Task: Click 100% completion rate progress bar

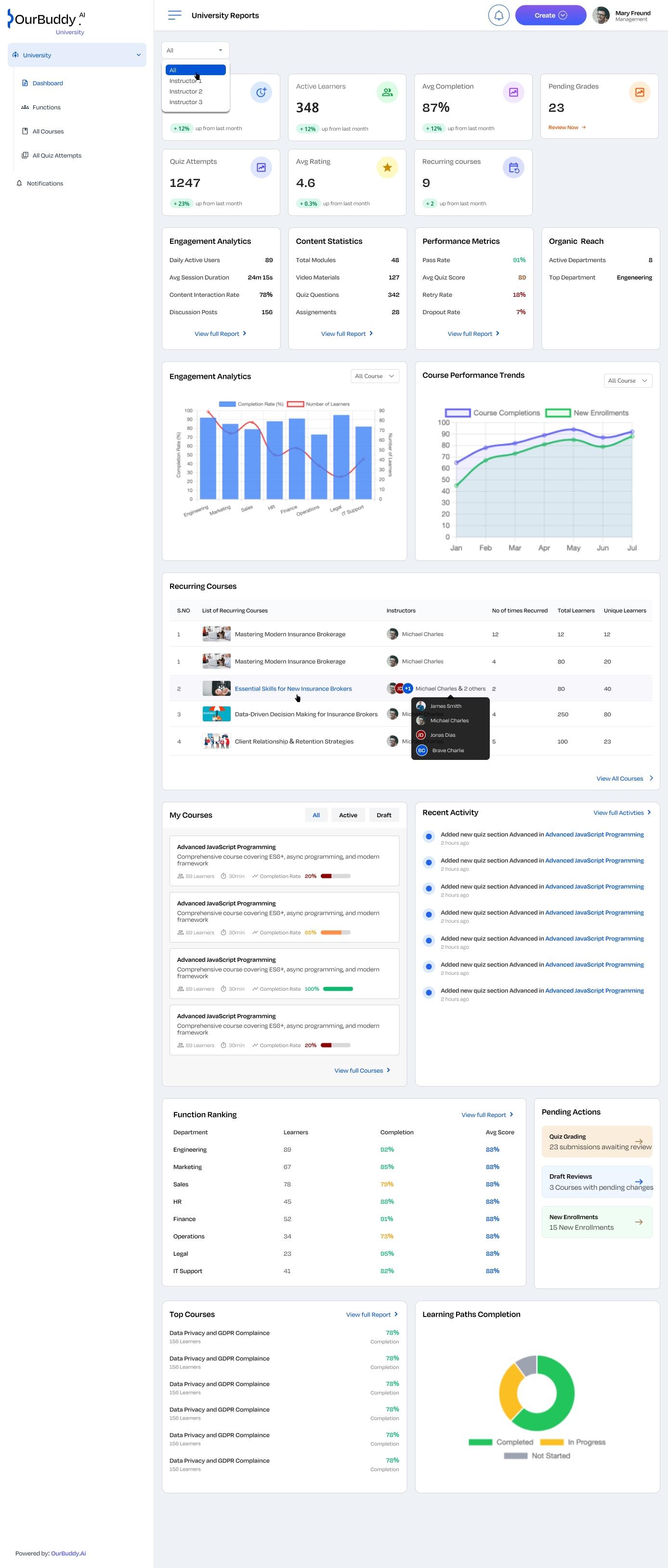Action: (338, 989)
